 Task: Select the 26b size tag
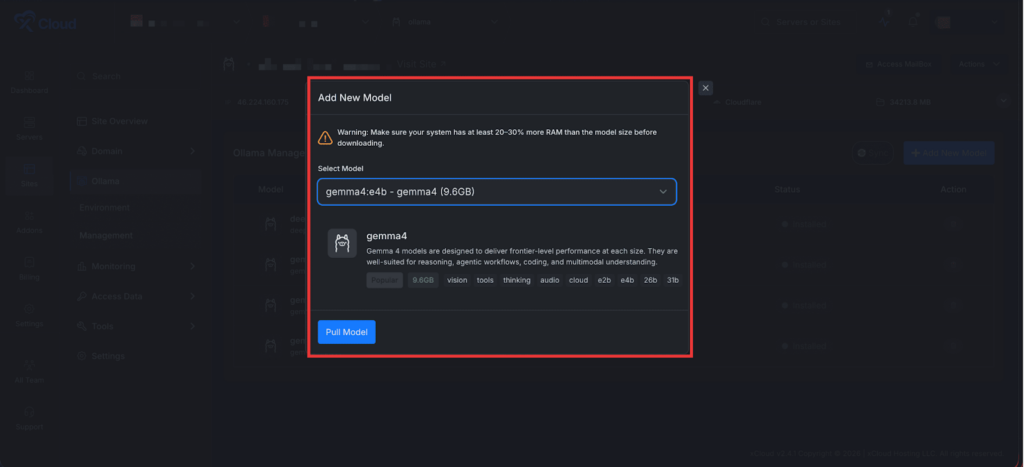[x=650, y=281]
